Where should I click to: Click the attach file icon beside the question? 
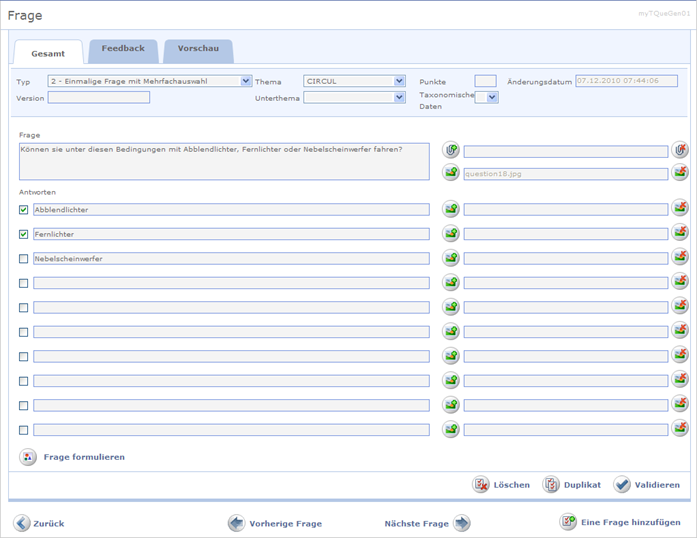451,150
